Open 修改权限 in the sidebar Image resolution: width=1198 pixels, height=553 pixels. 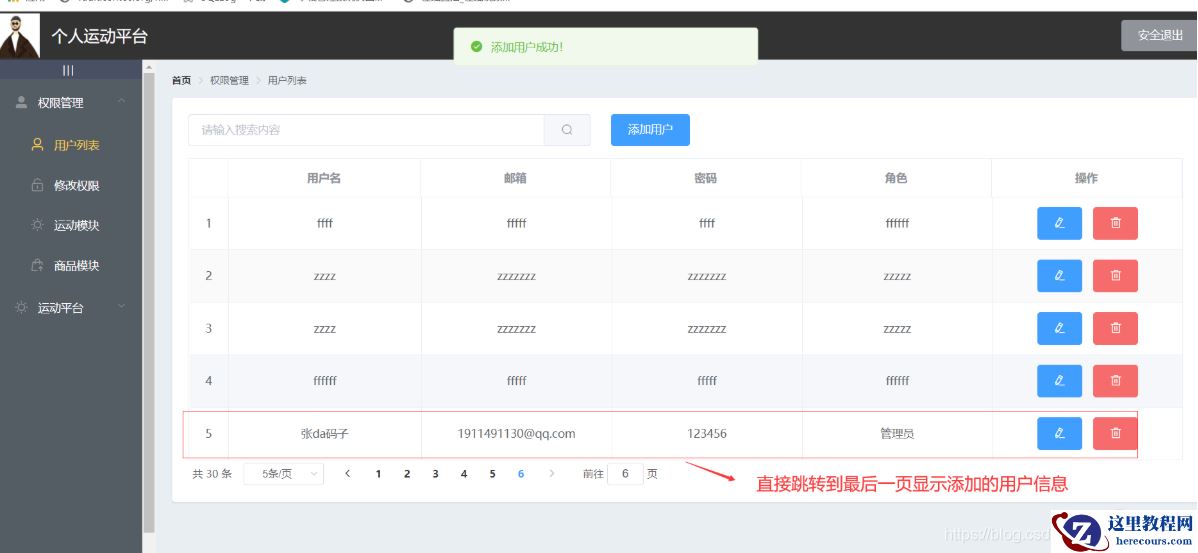pos(76,186)
